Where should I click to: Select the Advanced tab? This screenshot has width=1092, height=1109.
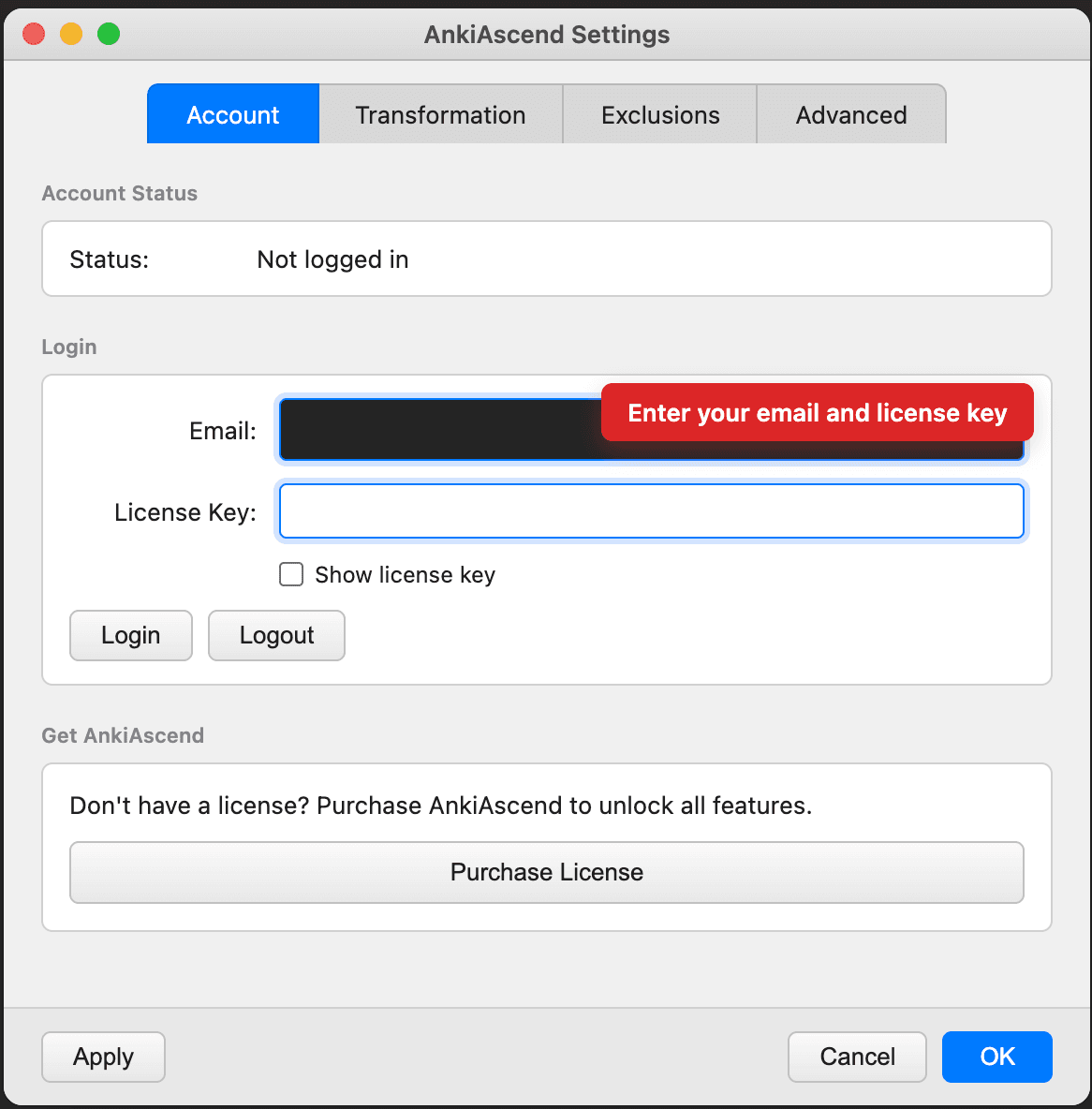[x=850, y=113]
